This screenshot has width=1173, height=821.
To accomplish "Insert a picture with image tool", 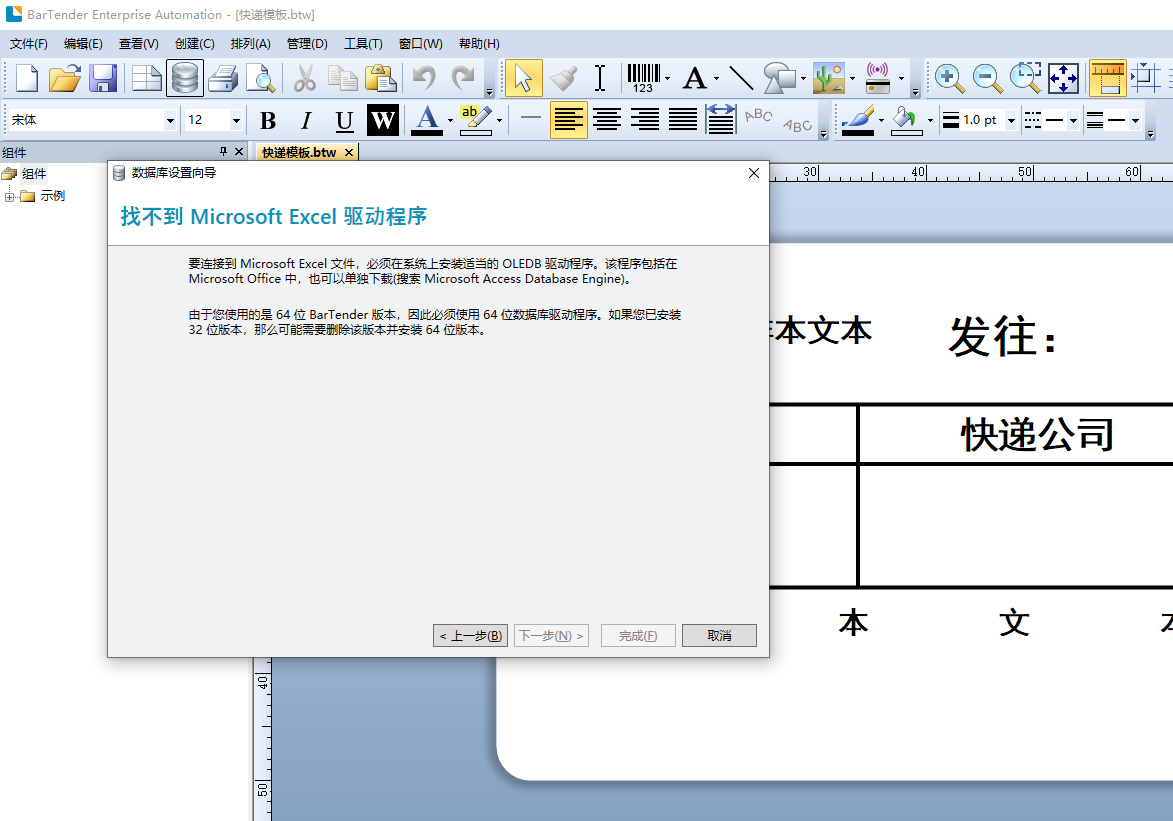I will click(x=829, y=78).
